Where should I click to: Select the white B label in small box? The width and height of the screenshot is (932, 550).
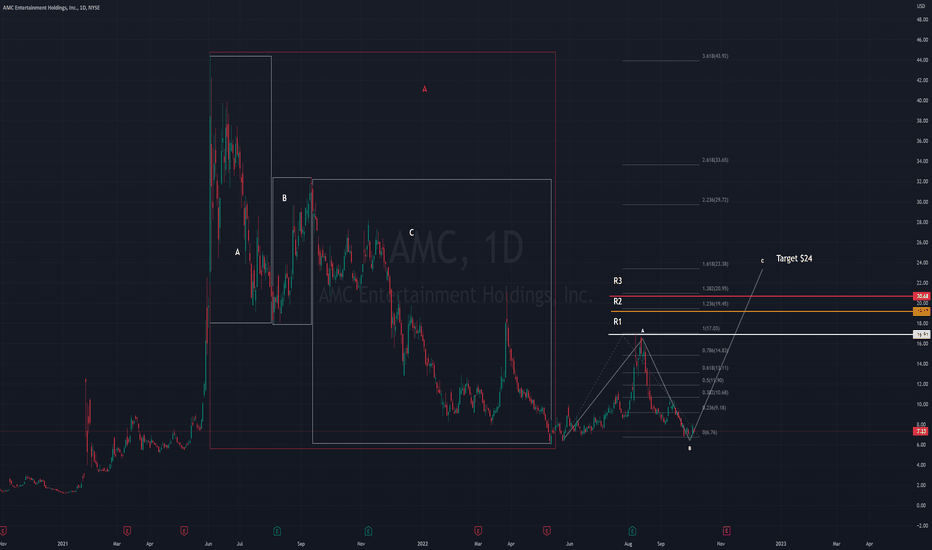[x=284, y=198]
